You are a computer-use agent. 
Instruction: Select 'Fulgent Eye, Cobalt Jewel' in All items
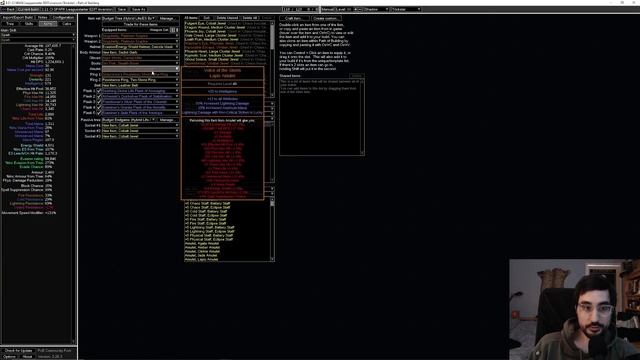pyautogui.click(x=205, y=24)
